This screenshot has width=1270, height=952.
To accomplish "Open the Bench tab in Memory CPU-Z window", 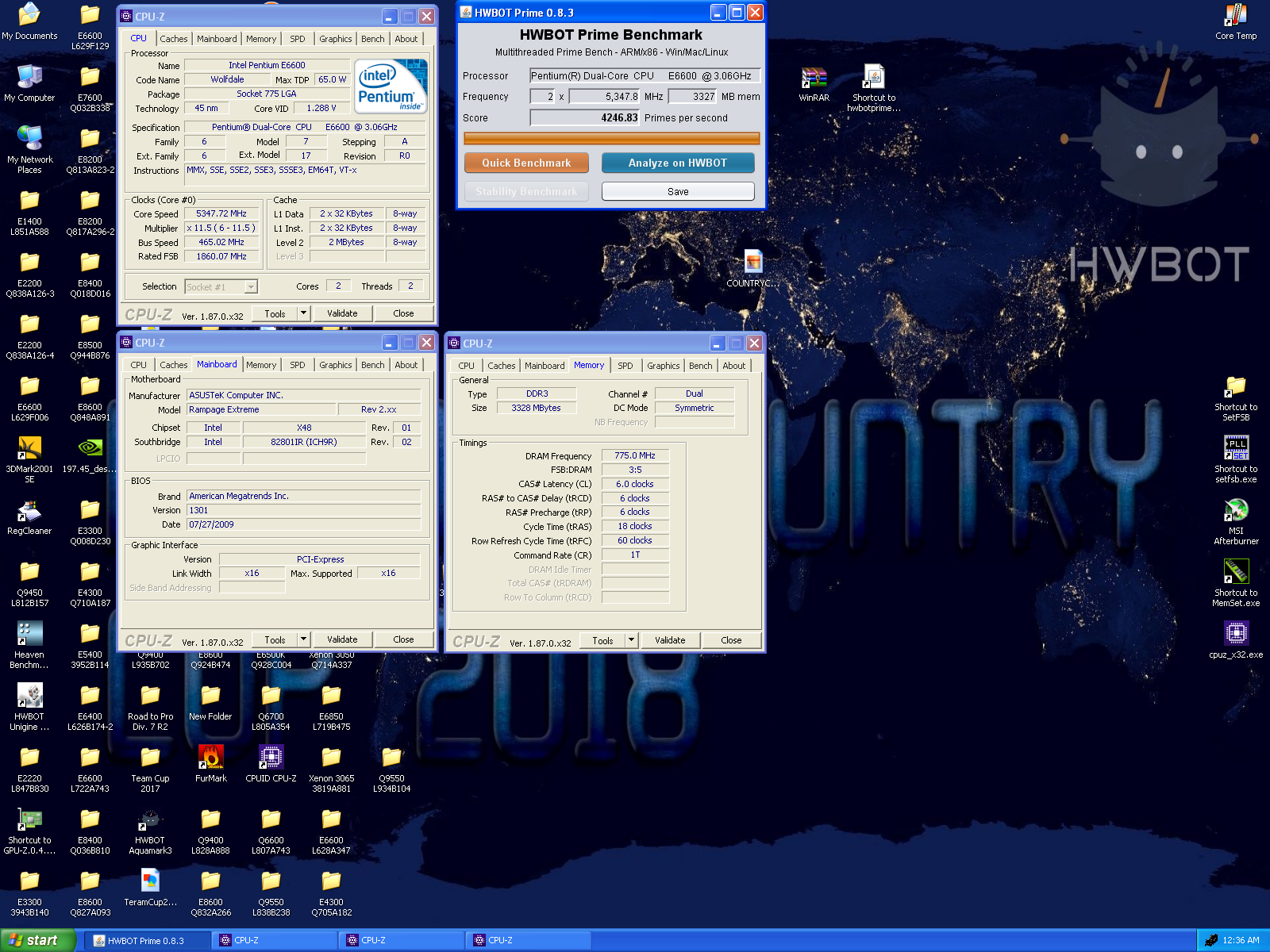I will coord(700,366).
